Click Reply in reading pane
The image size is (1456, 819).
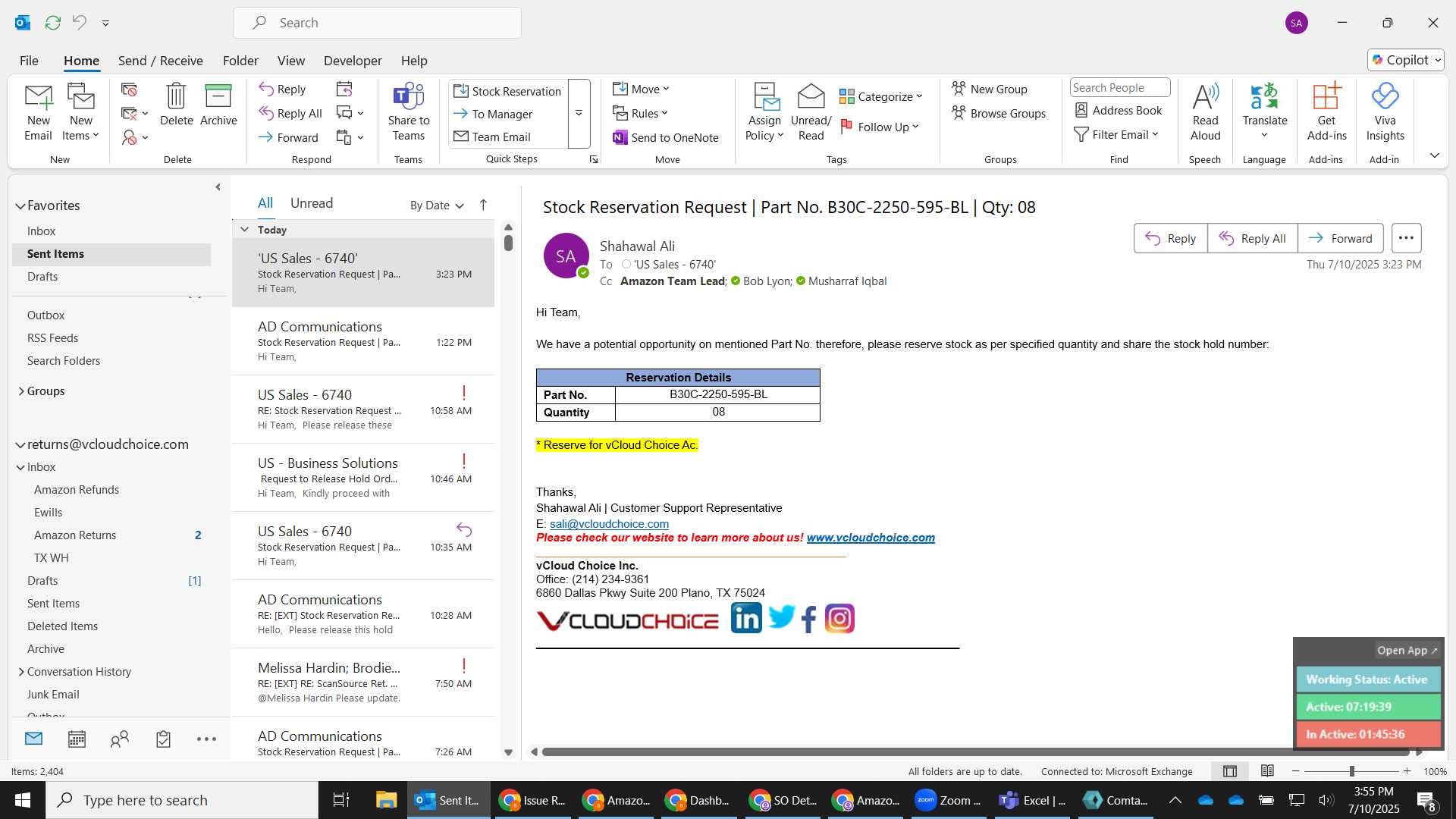[x=1171, y=238]
